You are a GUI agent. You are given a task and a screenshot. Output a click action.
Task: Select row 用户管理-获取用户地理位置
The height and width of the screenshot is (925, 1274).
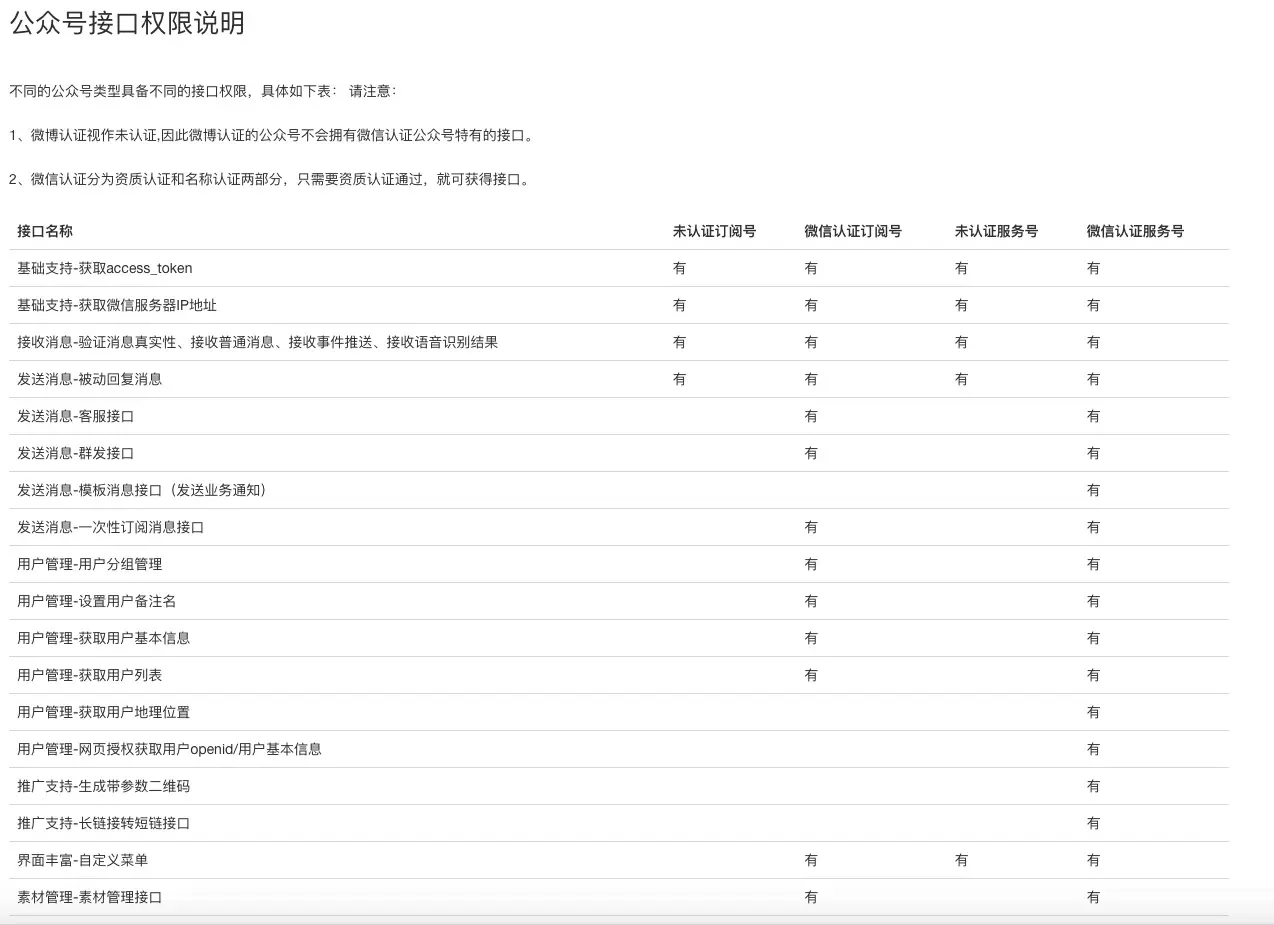[619, 712]
